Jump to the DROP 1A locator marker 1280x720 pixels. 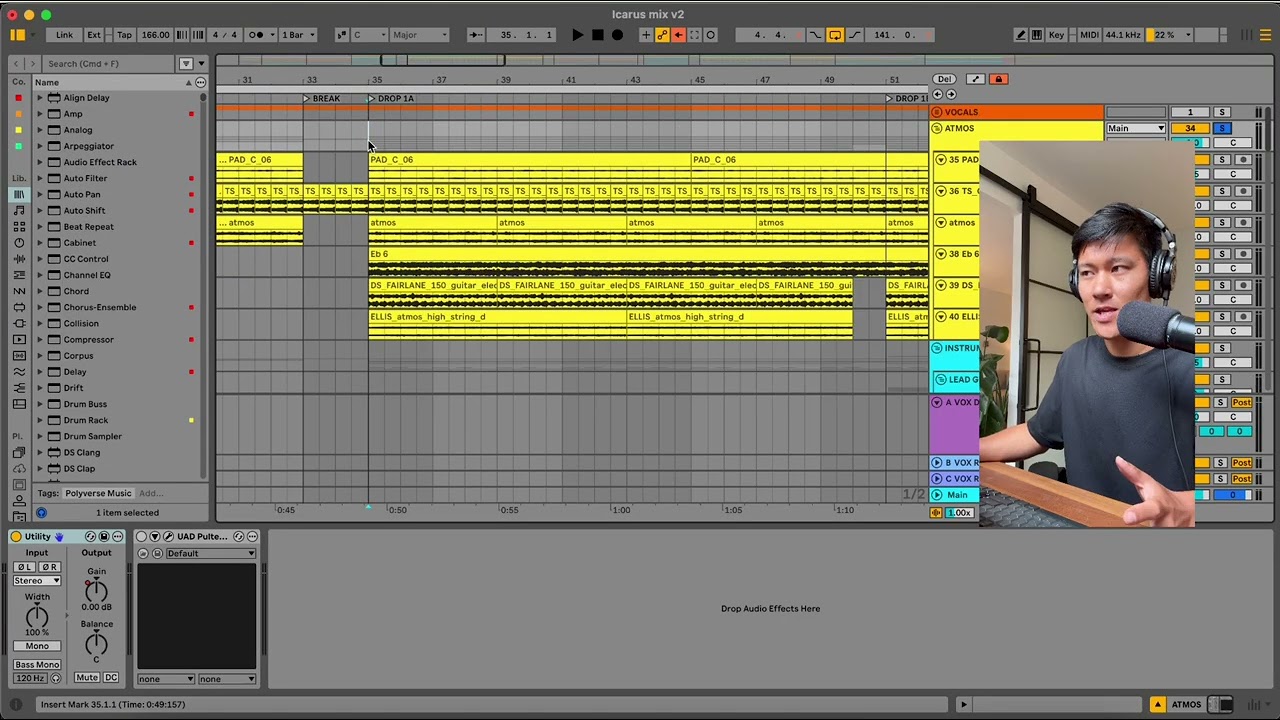point(391,98)
